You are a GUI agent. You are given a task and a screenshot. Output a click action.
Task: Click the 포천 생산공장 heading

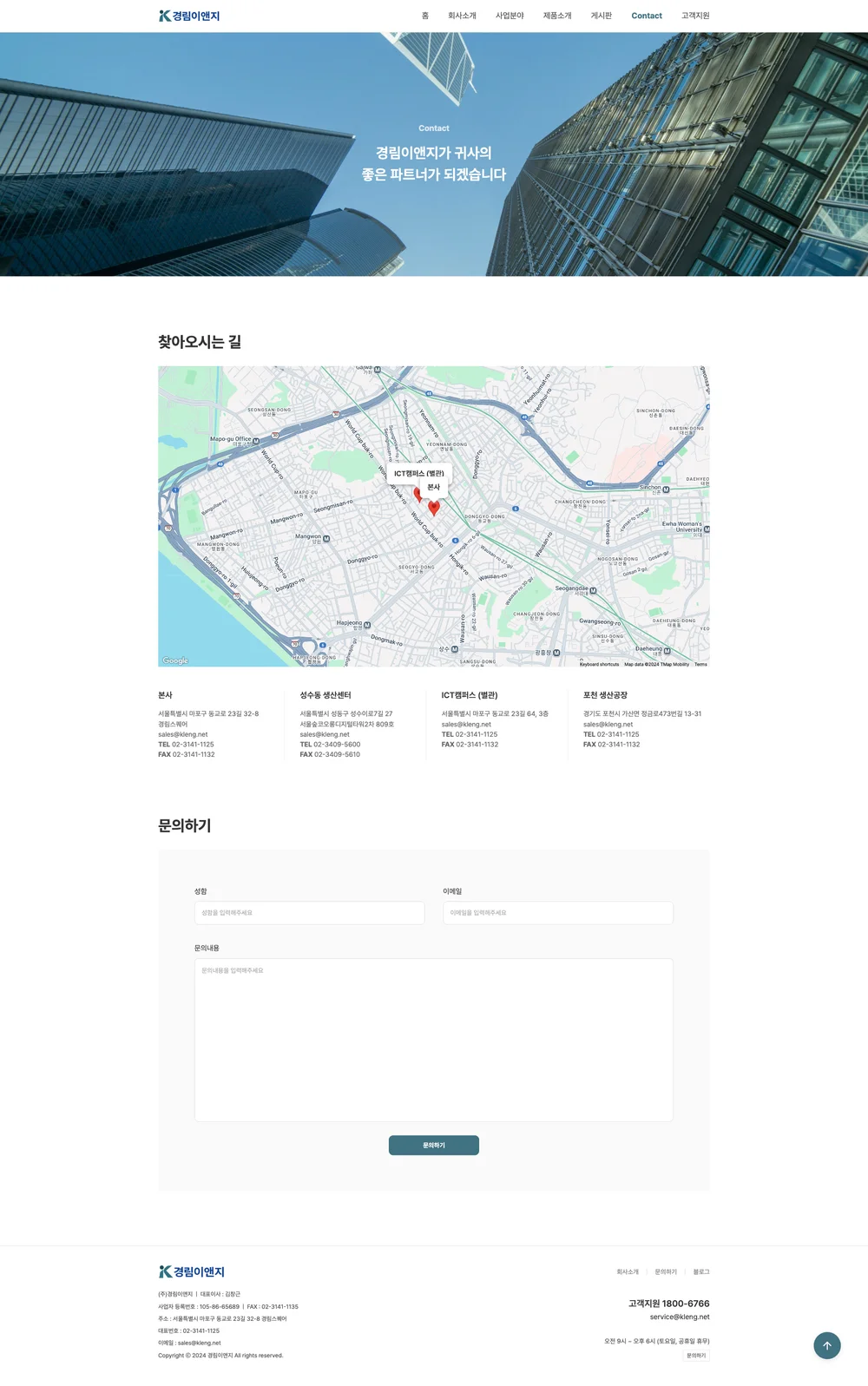pos(605,695)
